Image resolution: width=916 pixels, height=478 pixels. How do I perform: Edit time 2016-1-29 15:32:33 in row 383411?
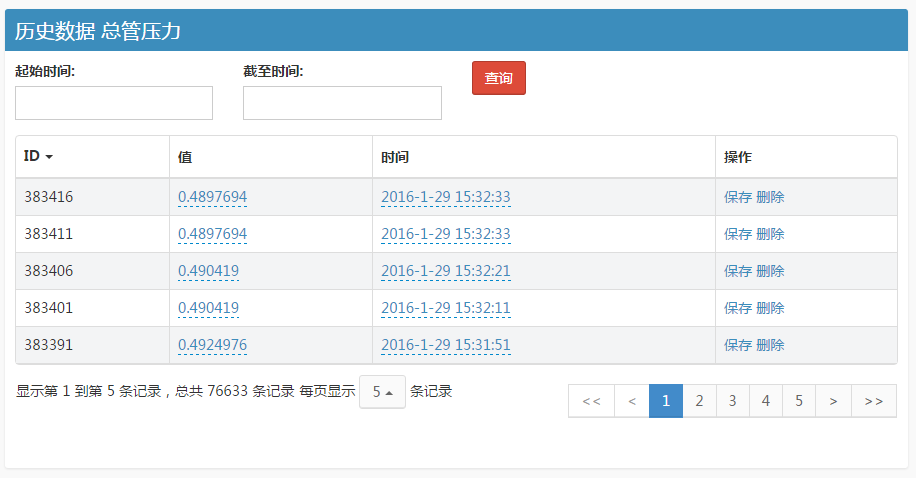(446, 234)
